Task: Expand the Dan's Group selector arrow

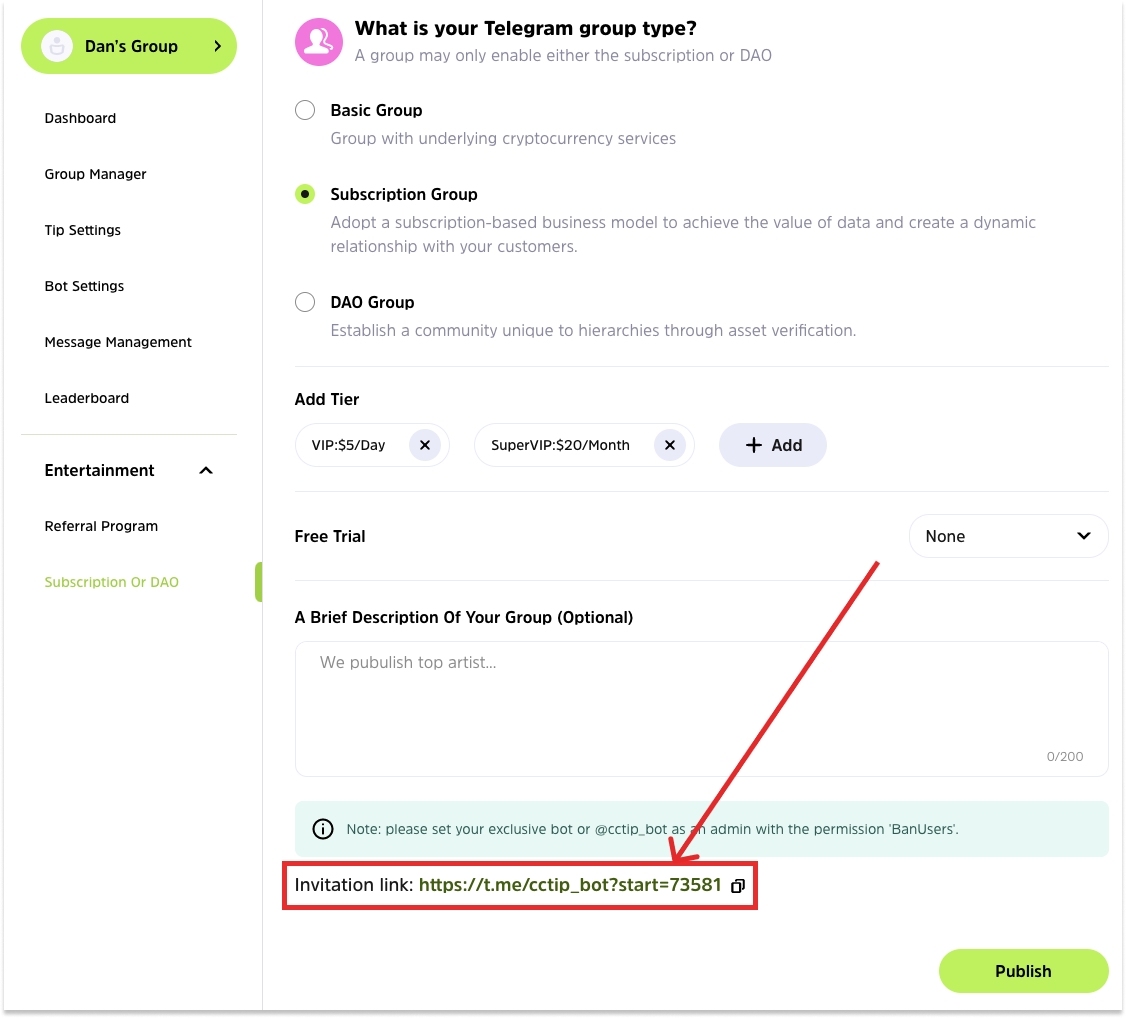Action: point(217,46)
